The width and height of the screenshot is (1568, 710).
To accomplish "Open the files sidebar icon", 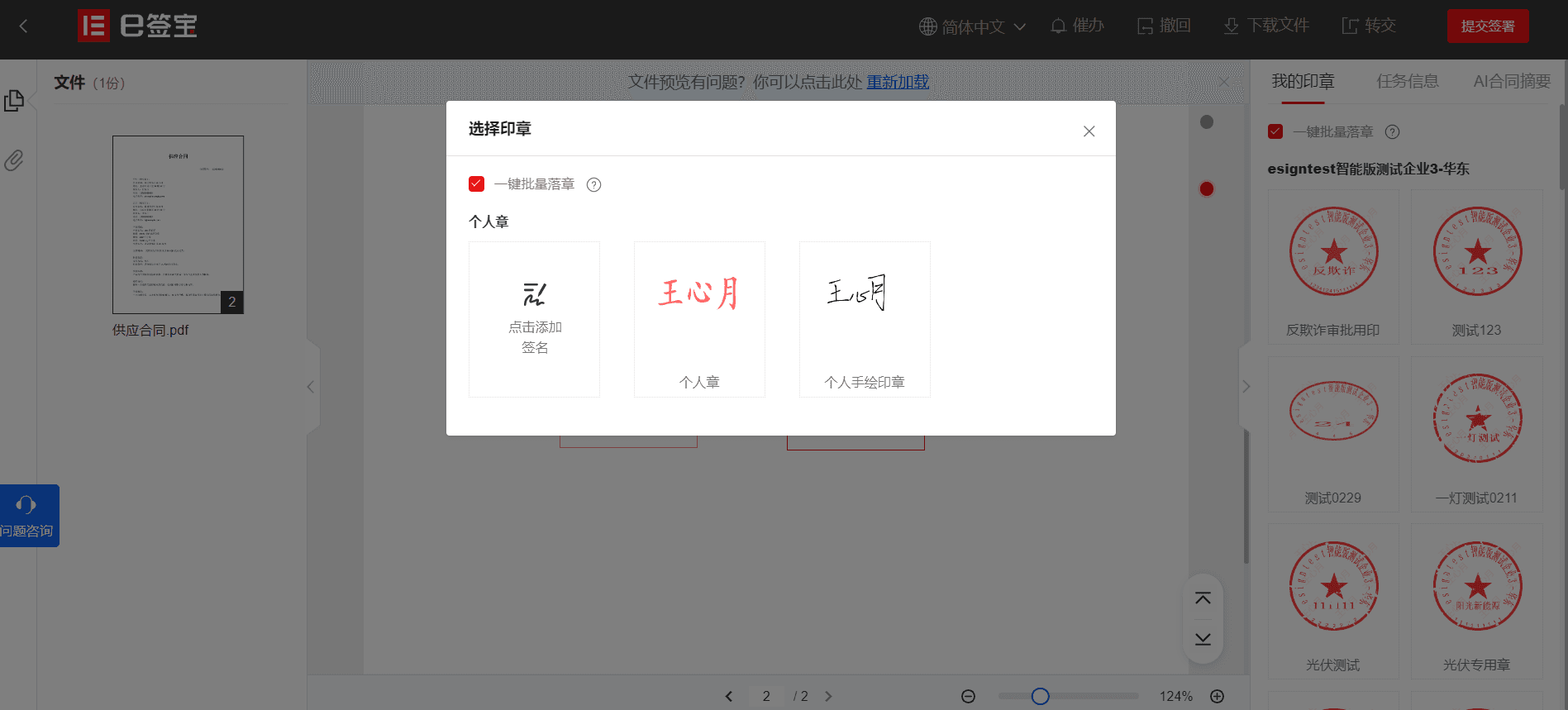I will click(14, 101).
